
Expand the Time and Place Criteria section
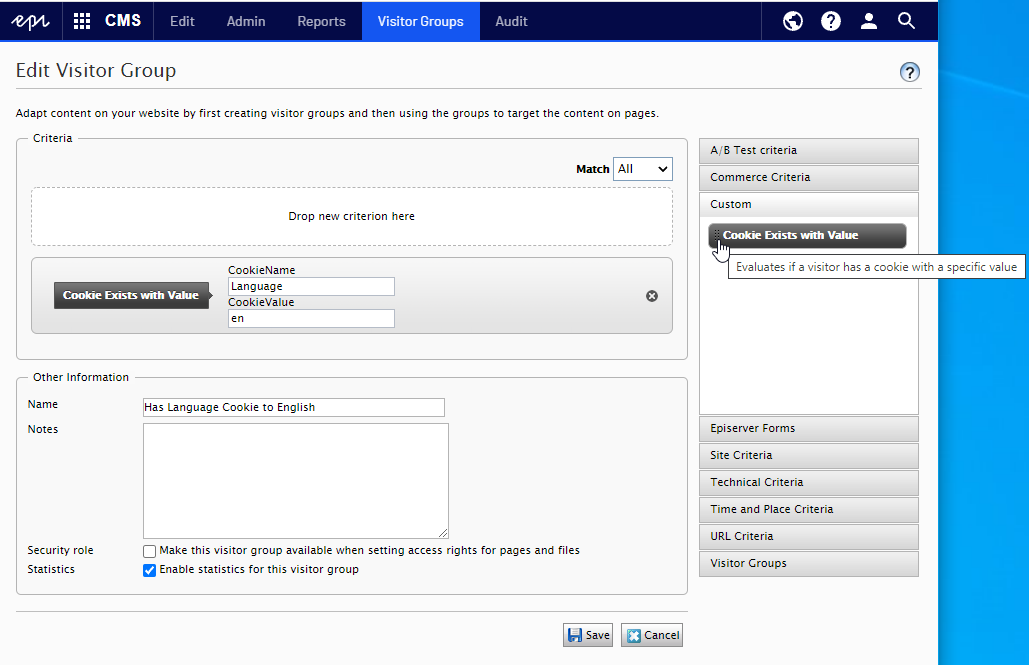808,509
